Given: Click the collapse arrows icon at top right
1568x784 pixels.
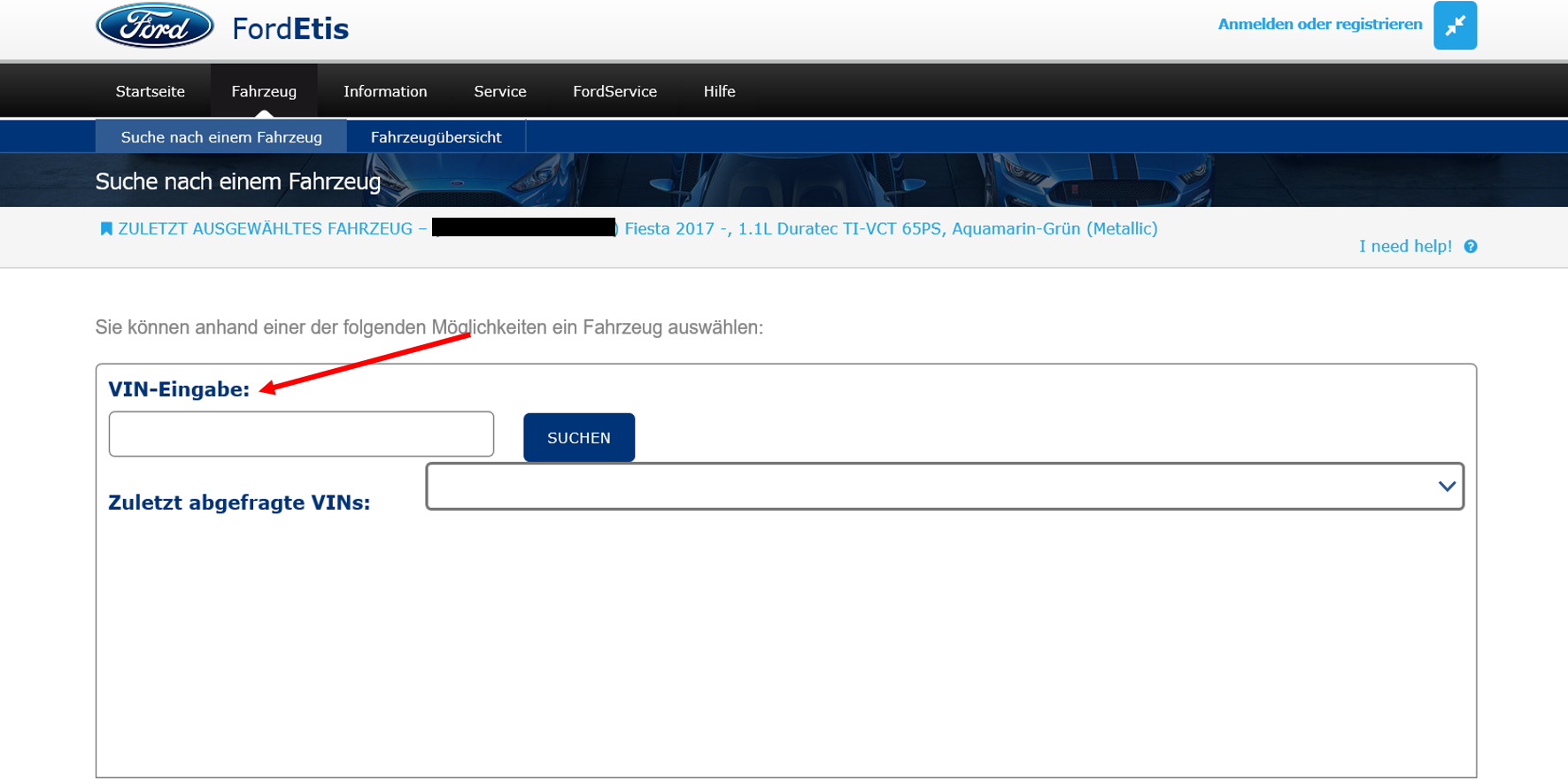Looking at the screenshot, I should click(x=1455, y=26).
